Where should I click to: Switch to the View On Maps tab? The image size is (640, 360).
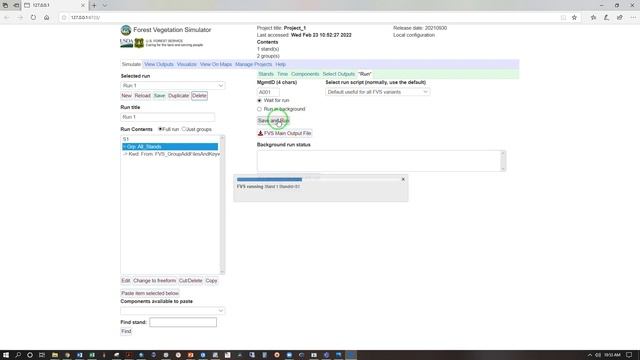point(216,64)
